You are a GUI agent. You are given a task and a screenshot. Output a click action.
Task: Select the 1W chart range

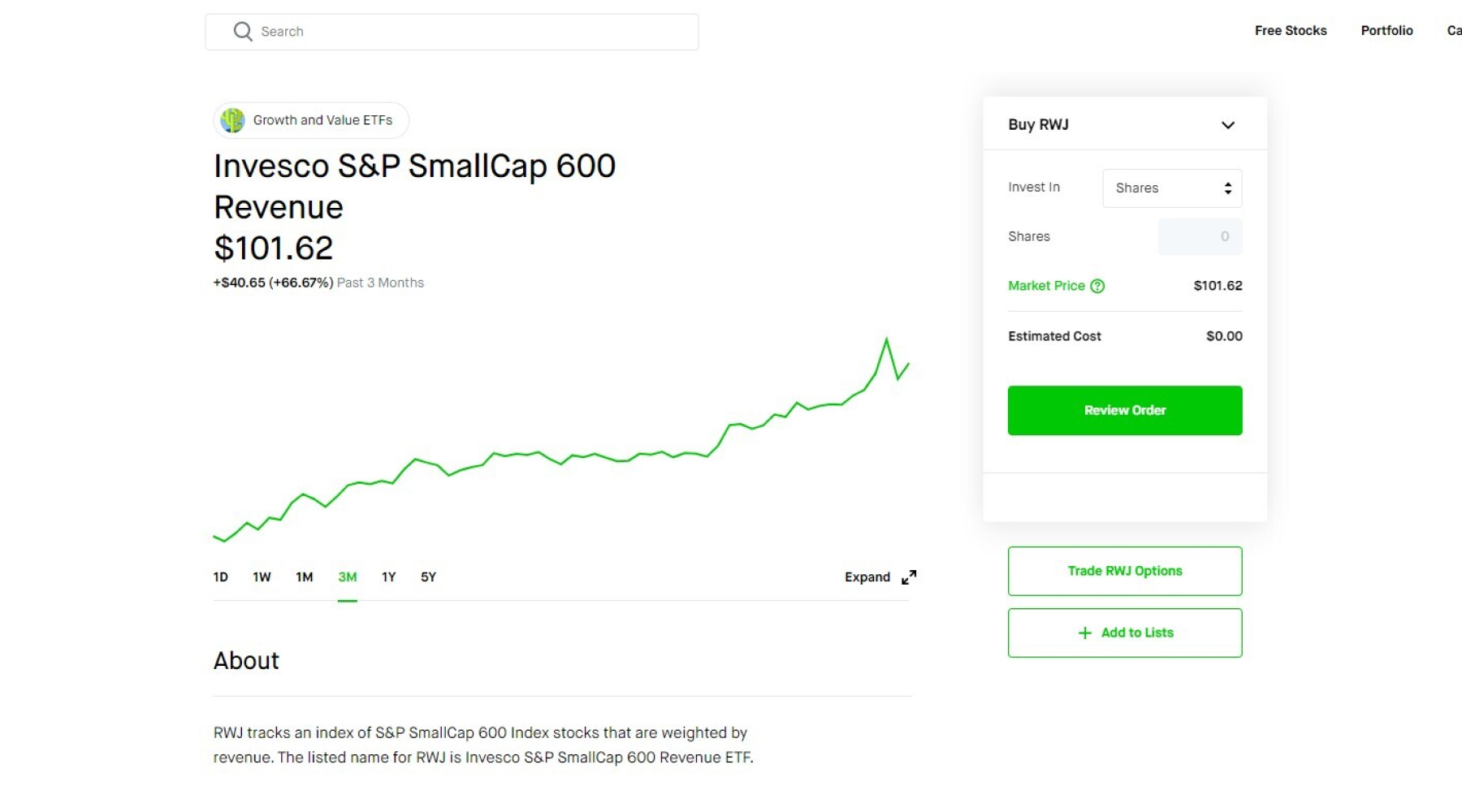pyautogui.click(x=262, y=577)
